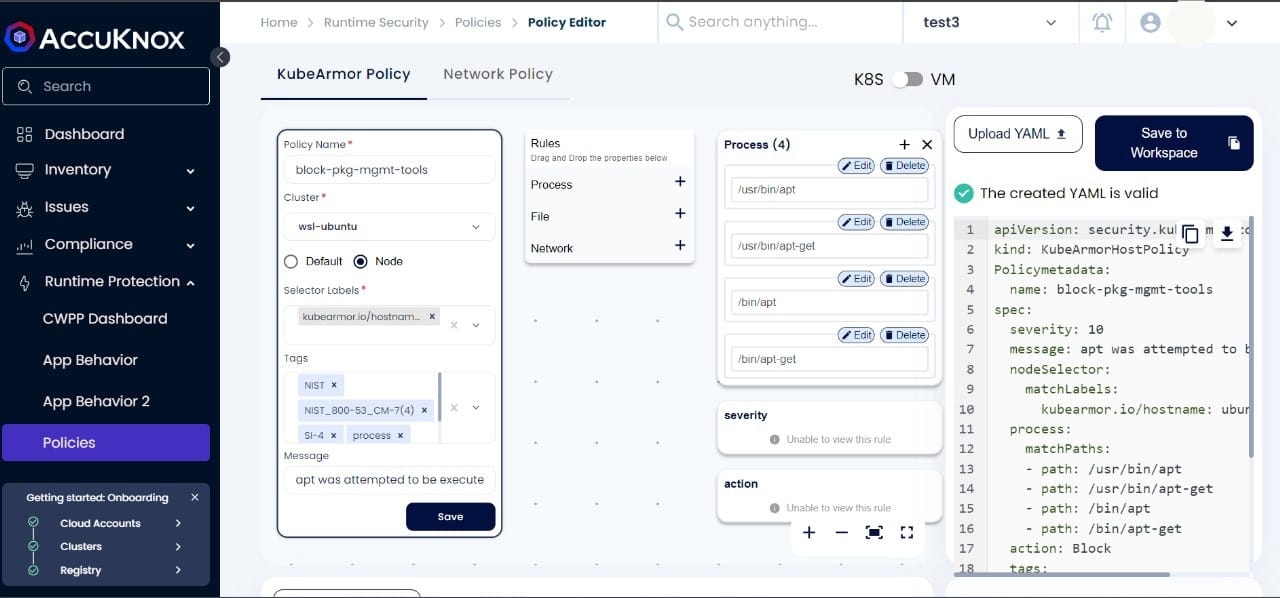This screenshot has height=598, width=1280.
Task: Expand the Issues sidebar menu
Action: [x=190, y=208]
